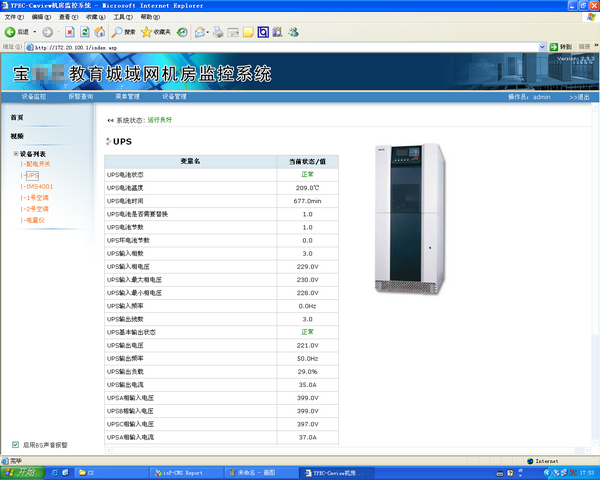Screen dimensions: 600x480
Task: Click the UPS电池温度 value 209.0℃
Action: pyautogui.click(x=307, y=188)
